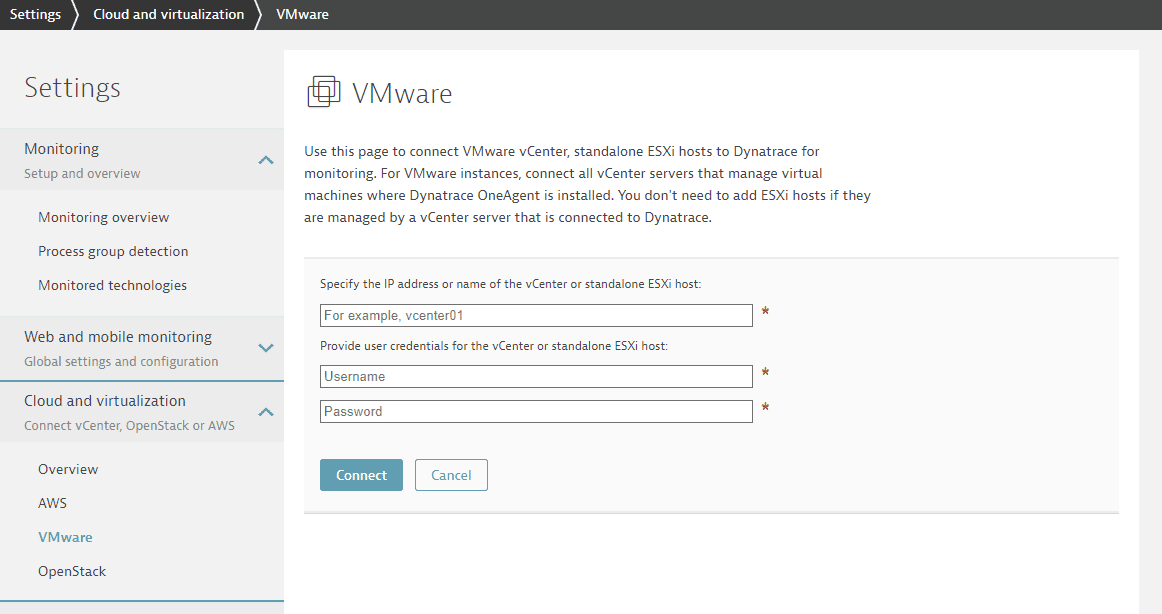Click the VMware stacked-squares icon
1162x614 pixels.
324,92
